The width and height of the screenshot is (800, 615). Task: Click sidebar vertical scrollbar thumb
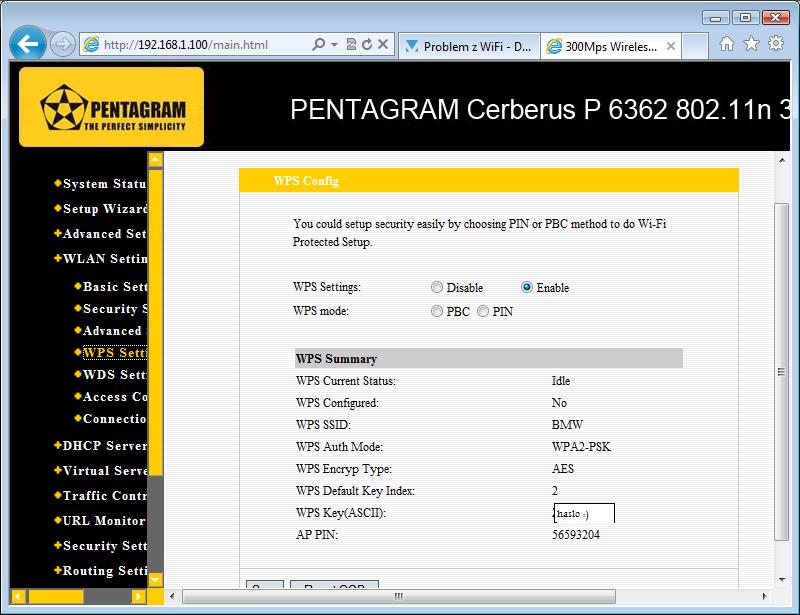(x=156, y=323)
